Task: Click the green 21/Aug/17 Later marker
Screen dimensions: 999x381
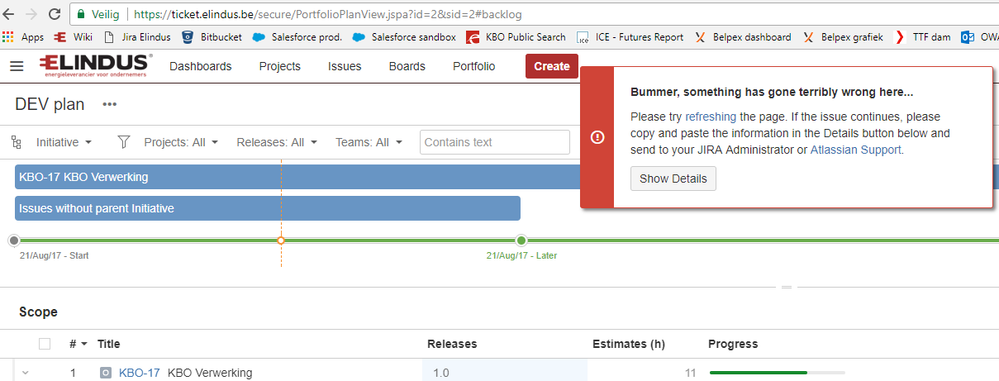Action: point(521,240)
